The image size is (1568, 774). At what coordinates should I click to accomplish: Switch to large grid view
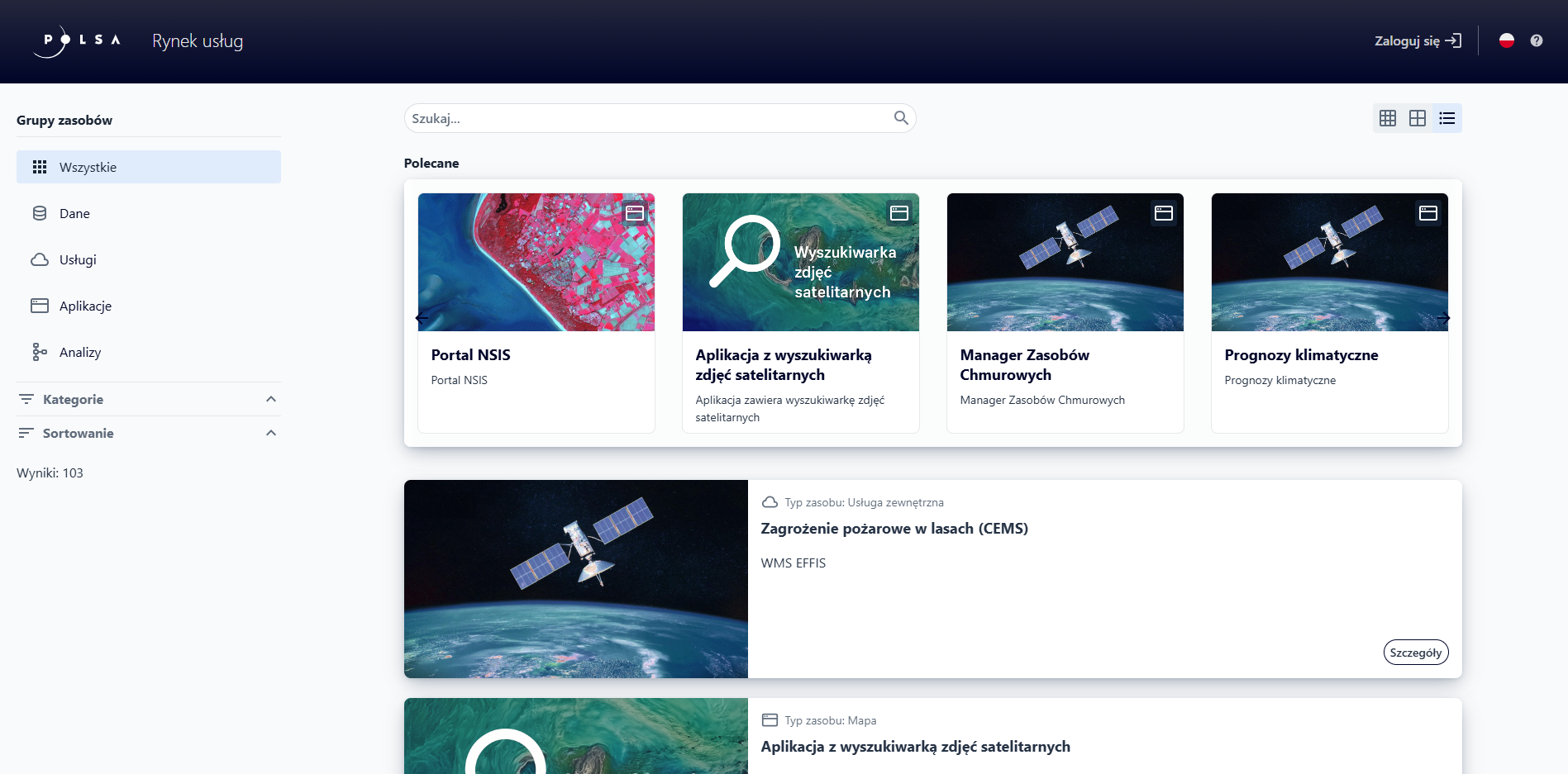(x=1417, y=118)
